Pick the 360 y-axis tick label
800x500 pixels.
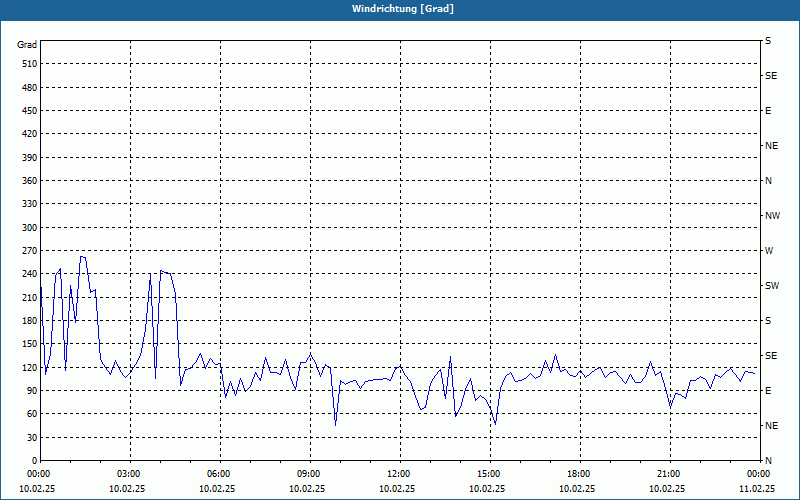click(30, 181)
